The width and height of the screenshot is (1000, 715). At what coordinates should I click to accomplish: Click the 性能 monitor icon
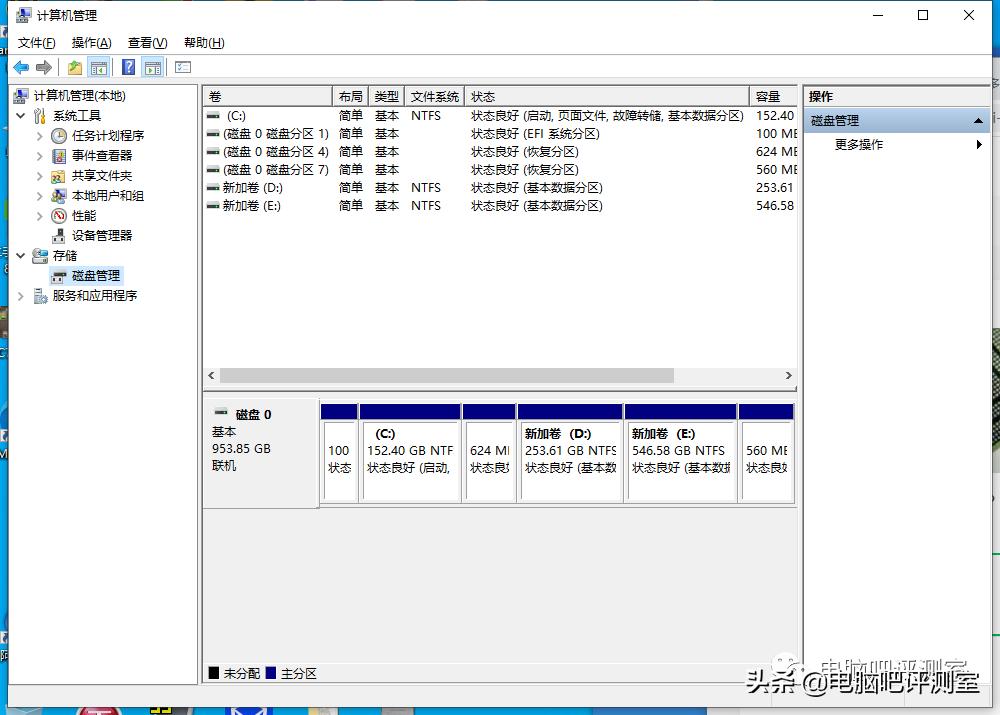tap(59, 216)
